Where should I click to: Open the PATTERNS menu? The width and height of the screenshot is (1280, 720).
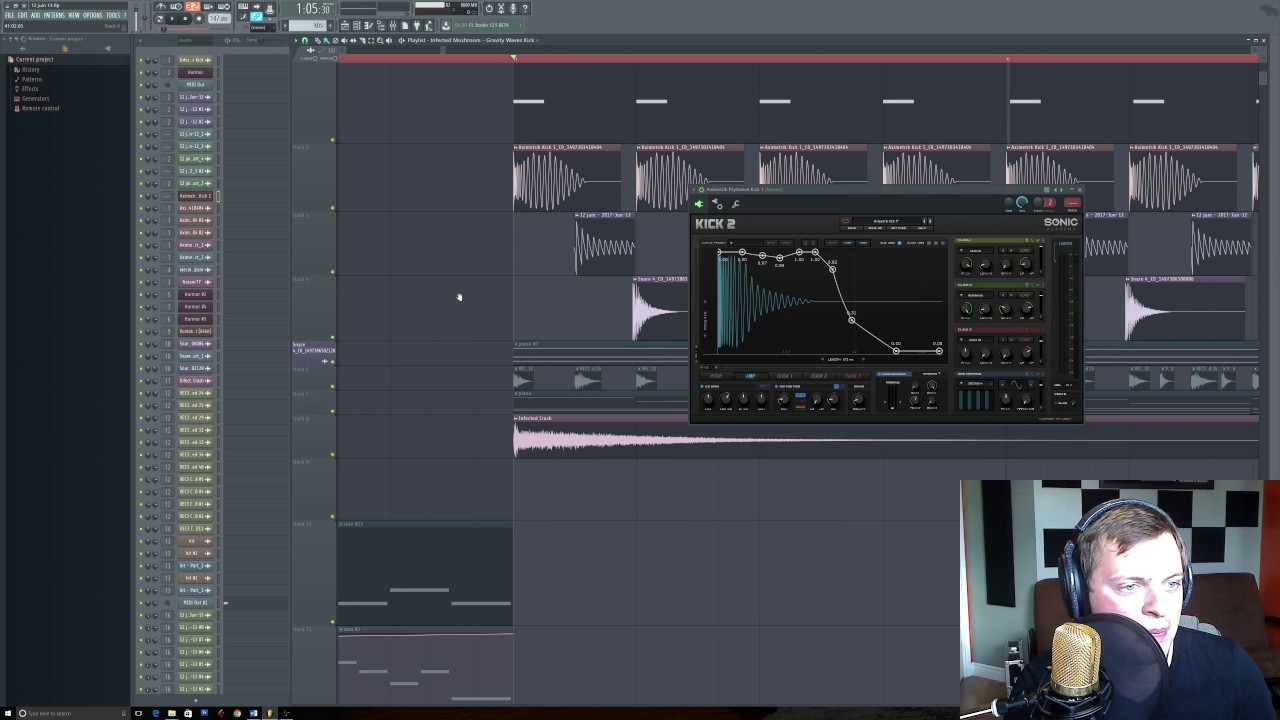(53, 15)
